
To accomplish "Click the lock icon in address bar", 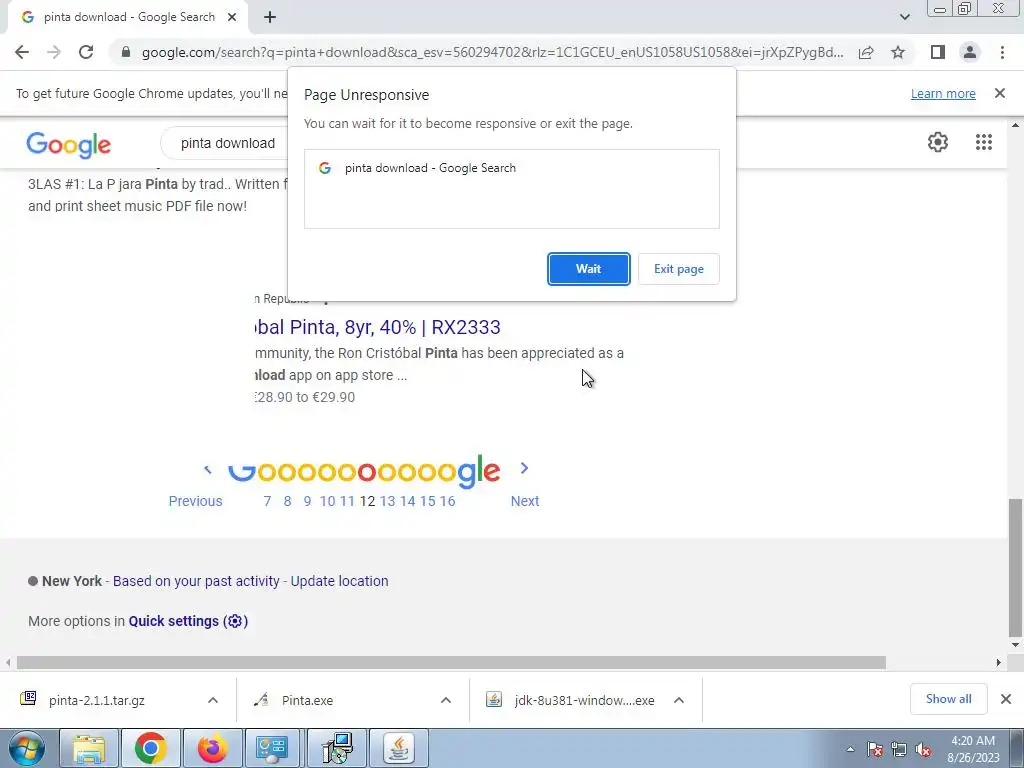I will (x=125, y=52).
